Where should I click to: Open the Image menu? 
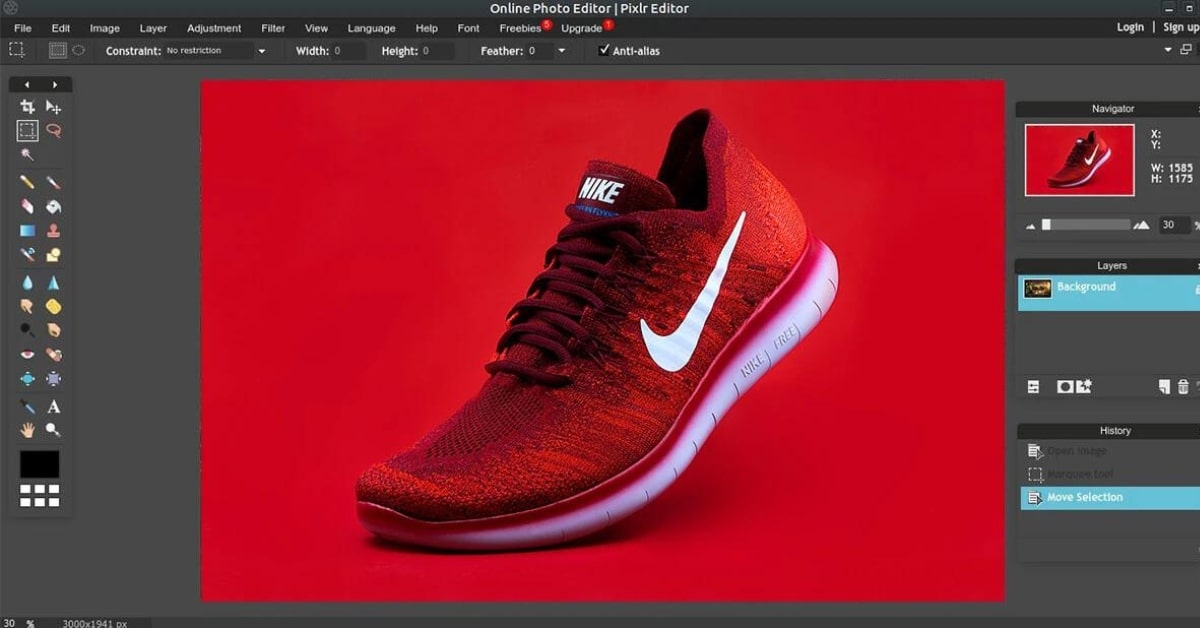coord(105,28)
